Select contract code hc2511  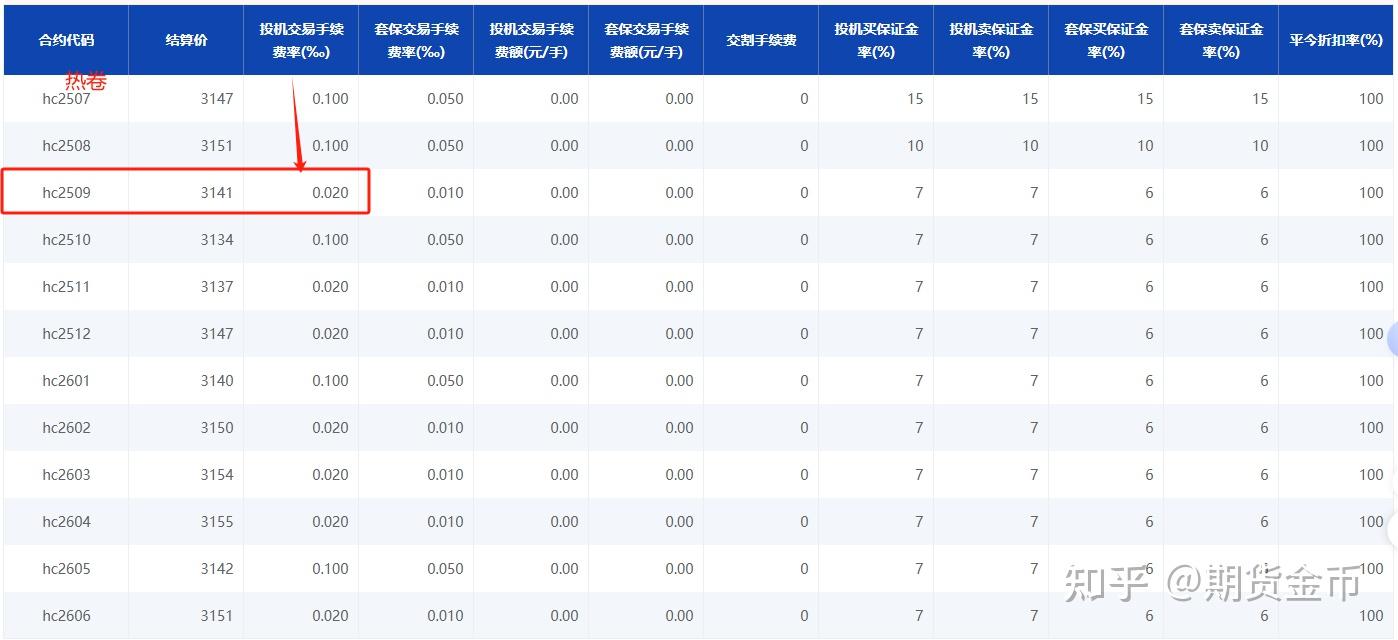point(66,287)
